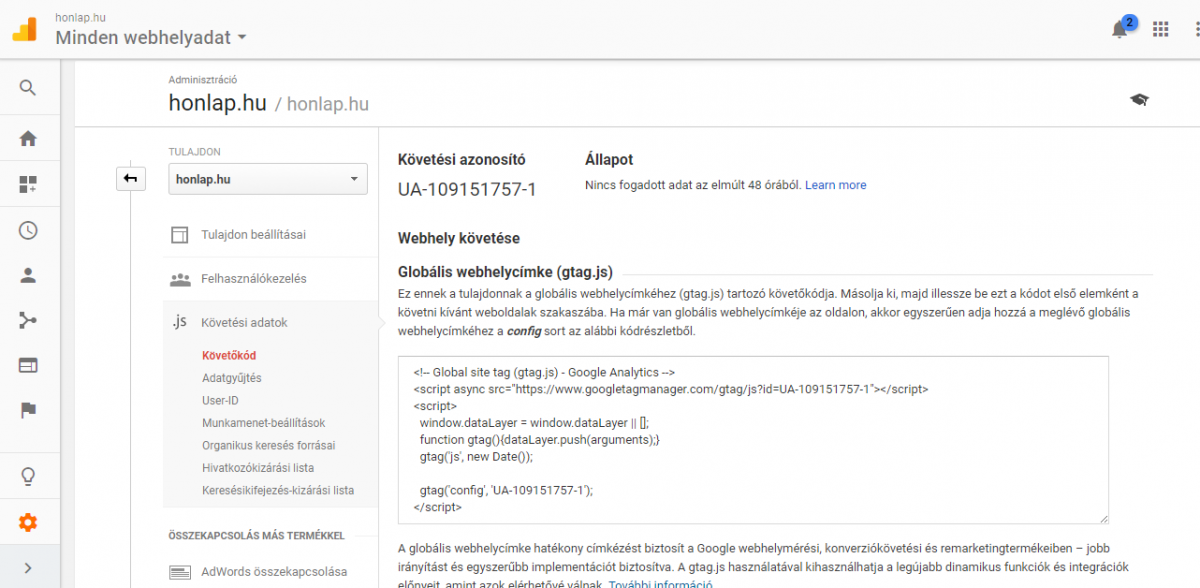Viewport: 1200px width, 588px height.
Task: Click the / honlap.hu property breadcrumb
Action: coord(322,104)
